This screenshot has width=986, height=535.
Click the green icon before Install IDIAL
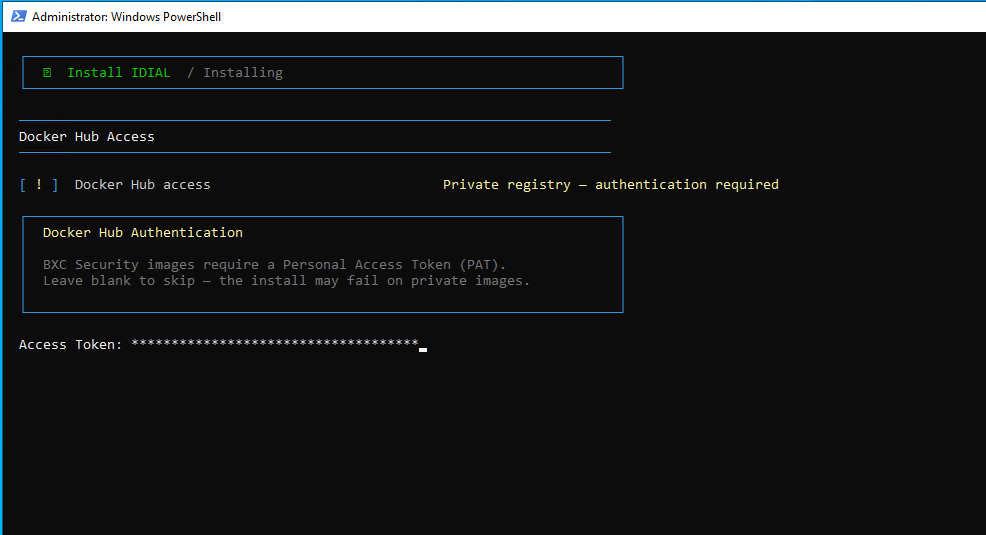[47, 73]
